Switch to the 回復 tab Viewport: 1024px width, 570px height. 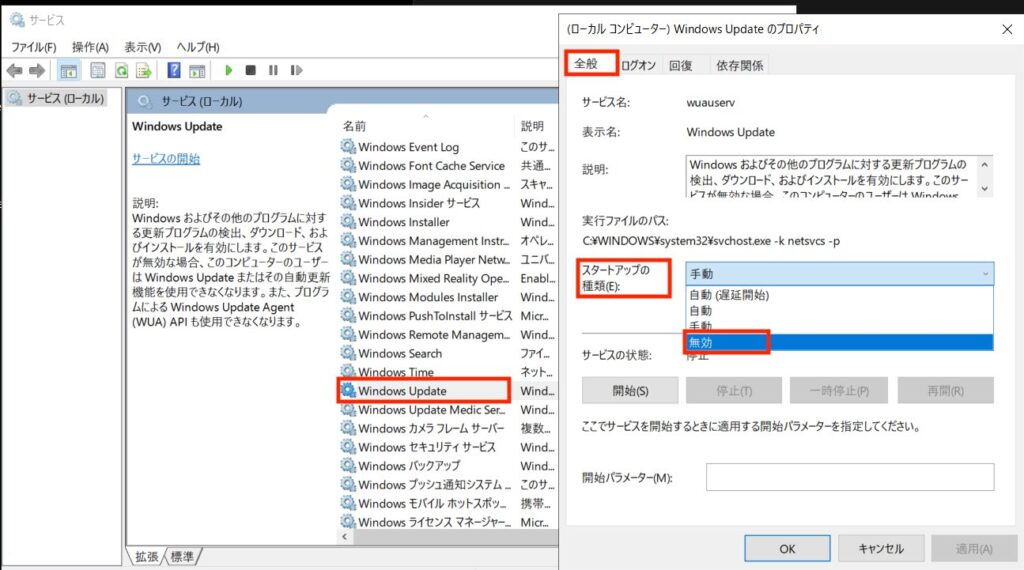[680, 65]
